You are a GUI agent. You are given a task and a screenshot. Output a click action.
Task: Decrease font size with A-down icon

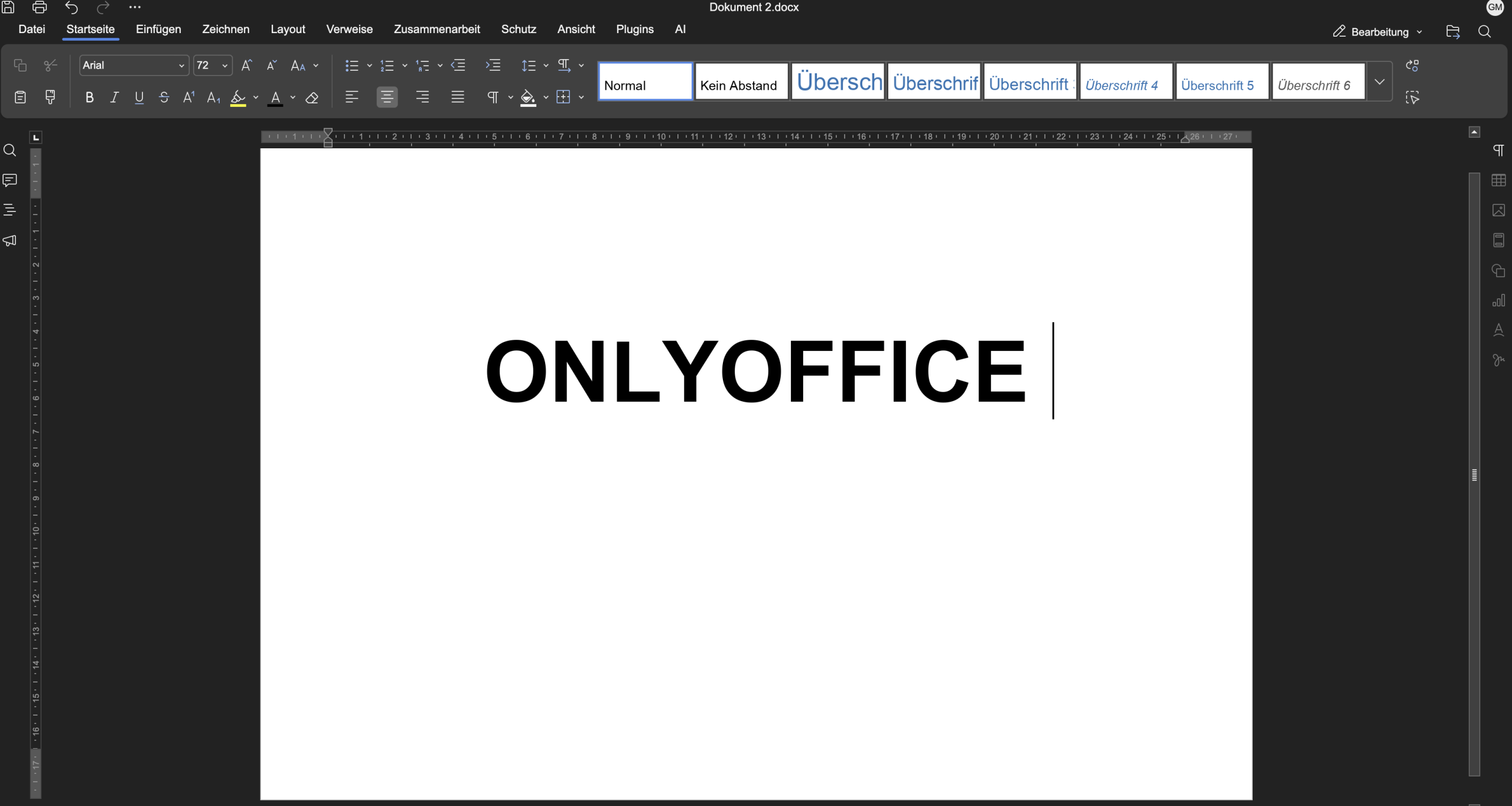tap(272, 65)
